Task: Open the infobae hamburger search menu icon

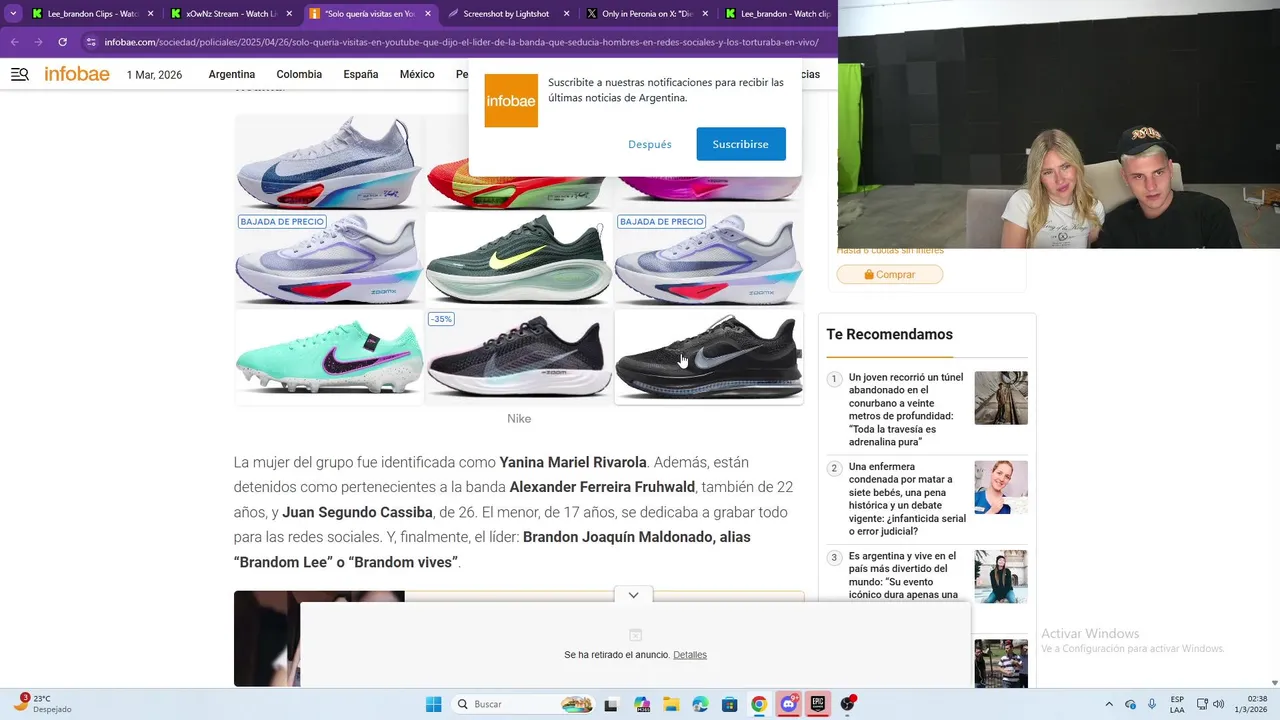Action: pyautogui.click(x=20, y=74)
